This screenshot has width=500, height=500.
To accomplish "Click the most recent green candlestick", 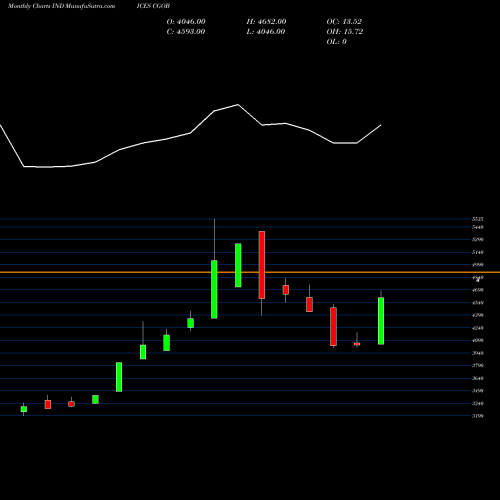I will (x=381, y=321).
